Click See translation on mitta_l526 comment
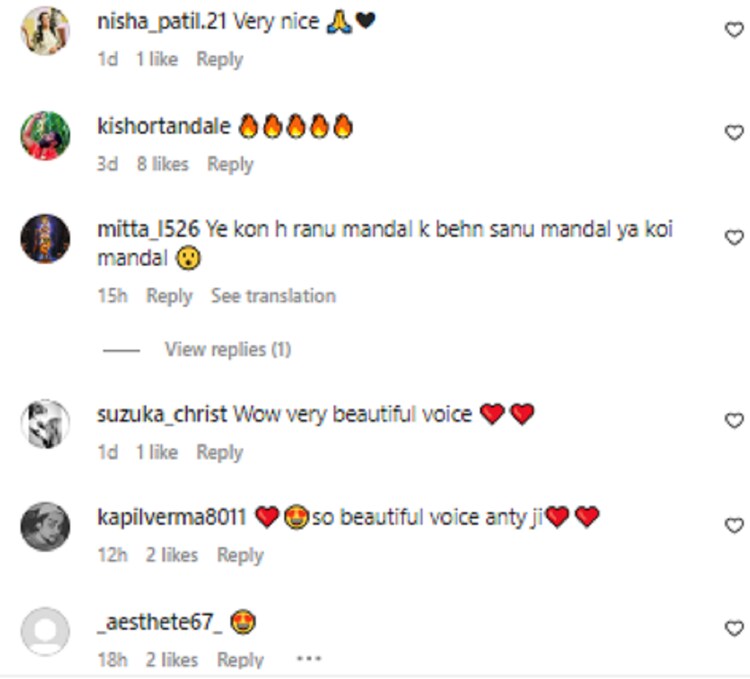Viewport: 750px width, 679px height. [x=273, y=296]
